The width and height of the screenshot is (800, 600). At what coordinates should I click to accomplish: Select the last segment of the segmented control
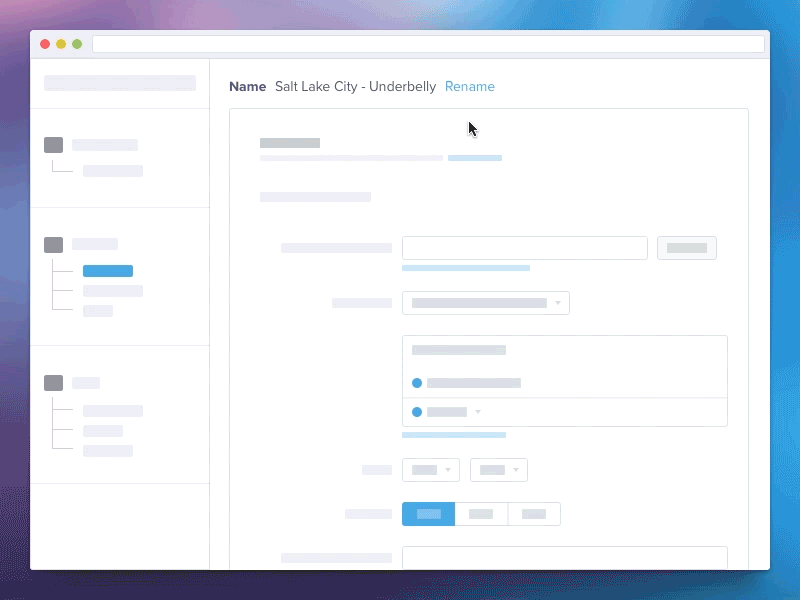(534, 514)
